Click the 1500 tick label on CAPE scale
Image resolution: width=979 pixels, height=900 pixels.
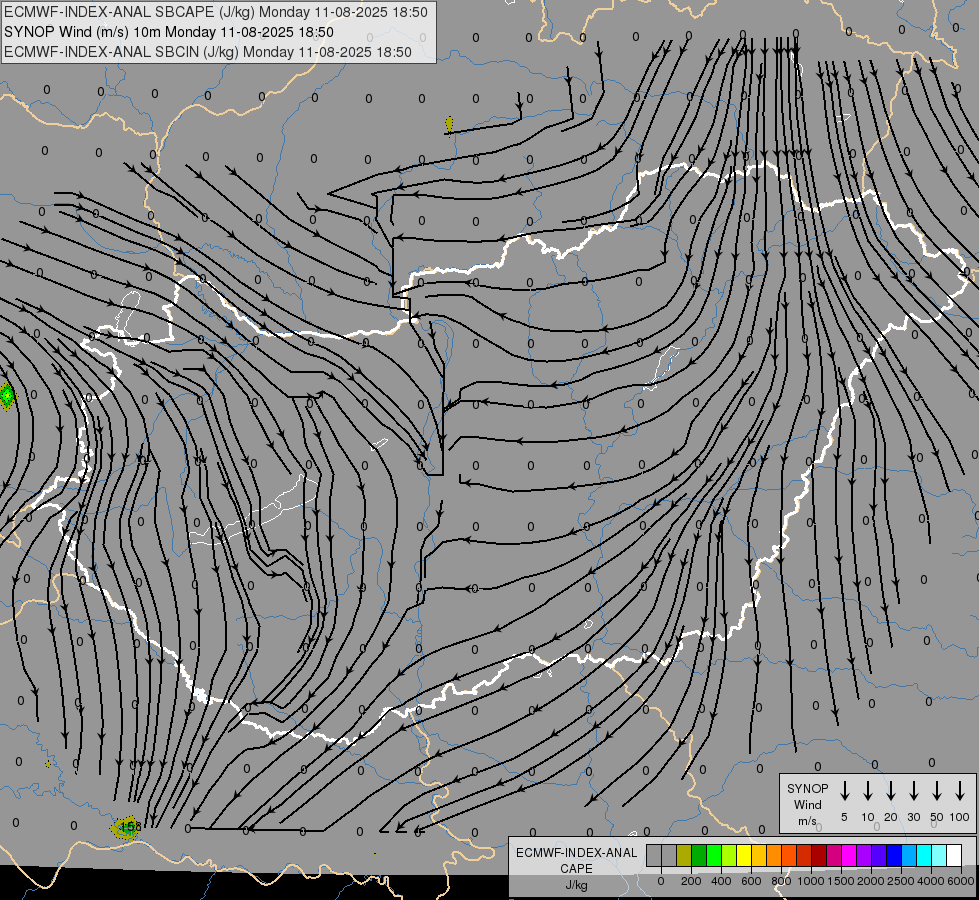(x=841, y=881)
